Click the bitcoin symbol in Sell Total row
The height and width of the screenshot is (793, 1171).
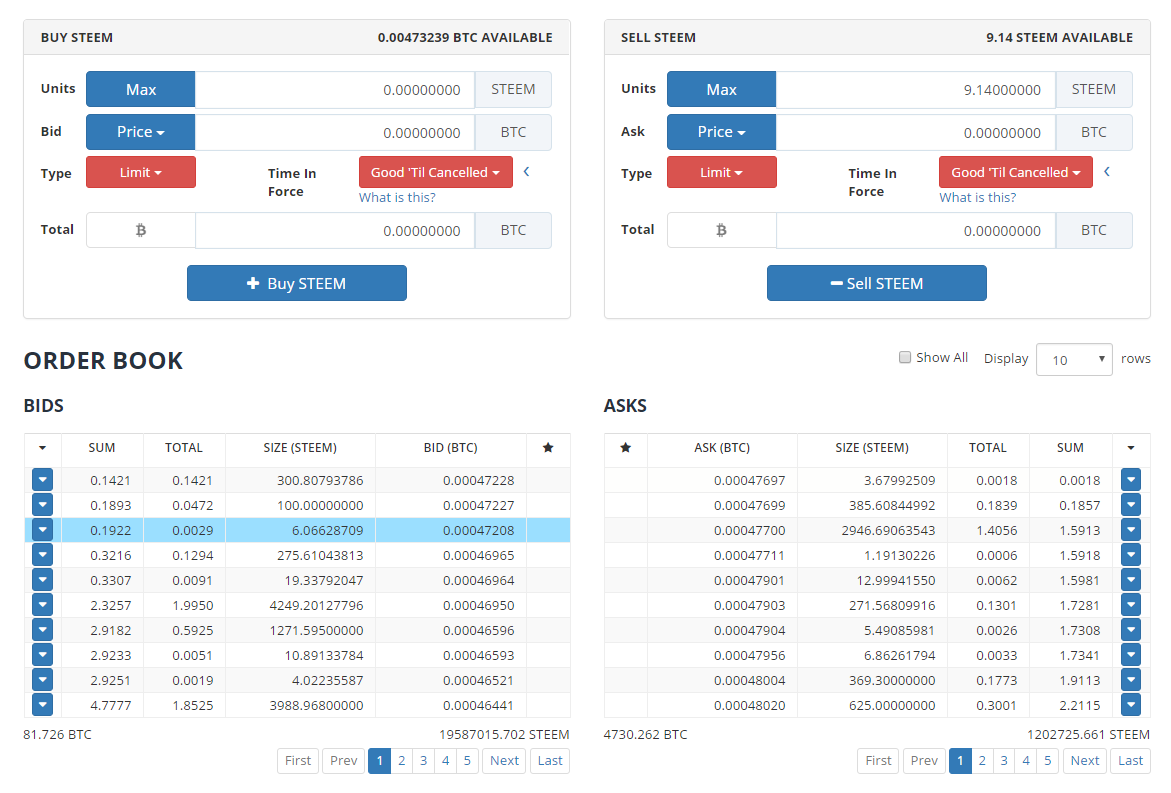pos(721,230)
